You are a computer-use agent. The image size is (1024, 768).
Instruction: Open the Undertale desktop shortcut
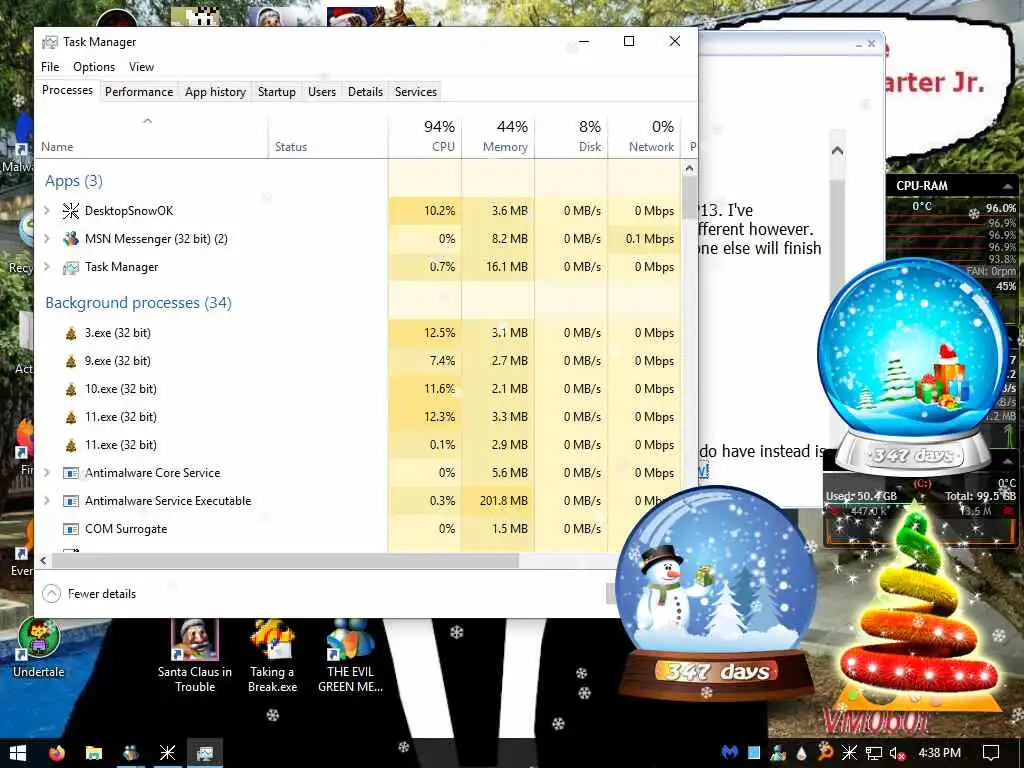pos(39,648)
